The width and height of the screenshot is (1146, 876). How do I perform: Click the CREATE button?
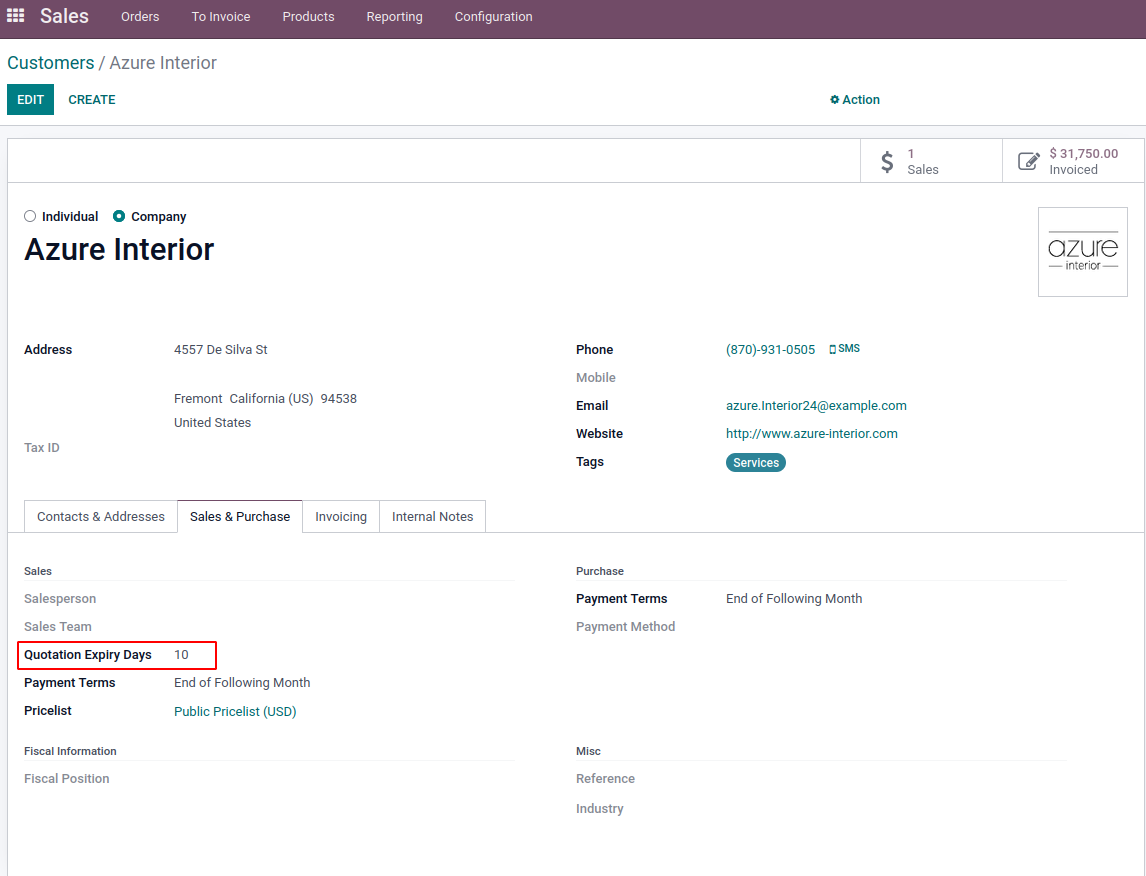point(92,99)
